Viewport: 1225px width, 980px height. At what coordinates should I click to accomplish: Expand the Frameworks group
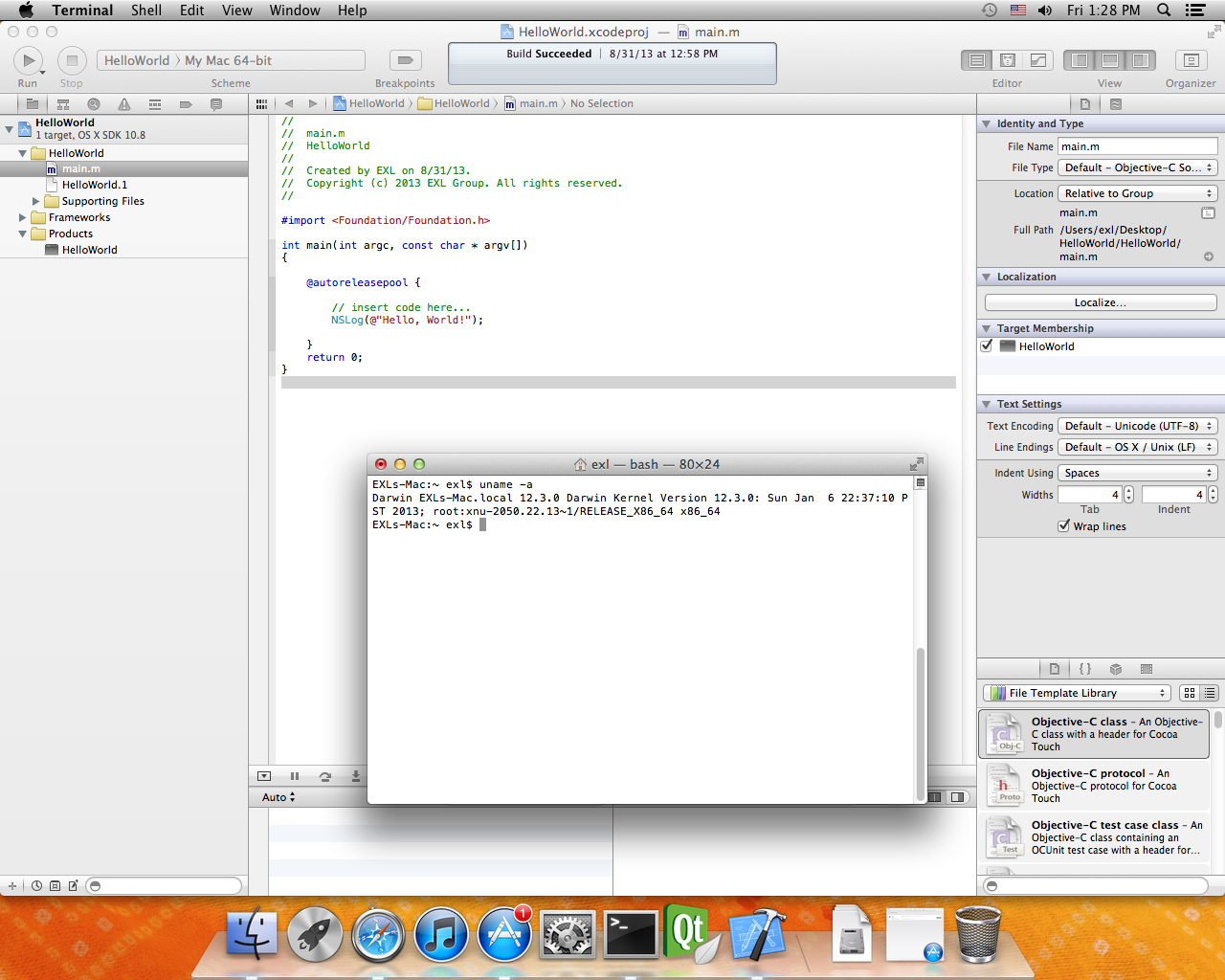click(22, 217)
